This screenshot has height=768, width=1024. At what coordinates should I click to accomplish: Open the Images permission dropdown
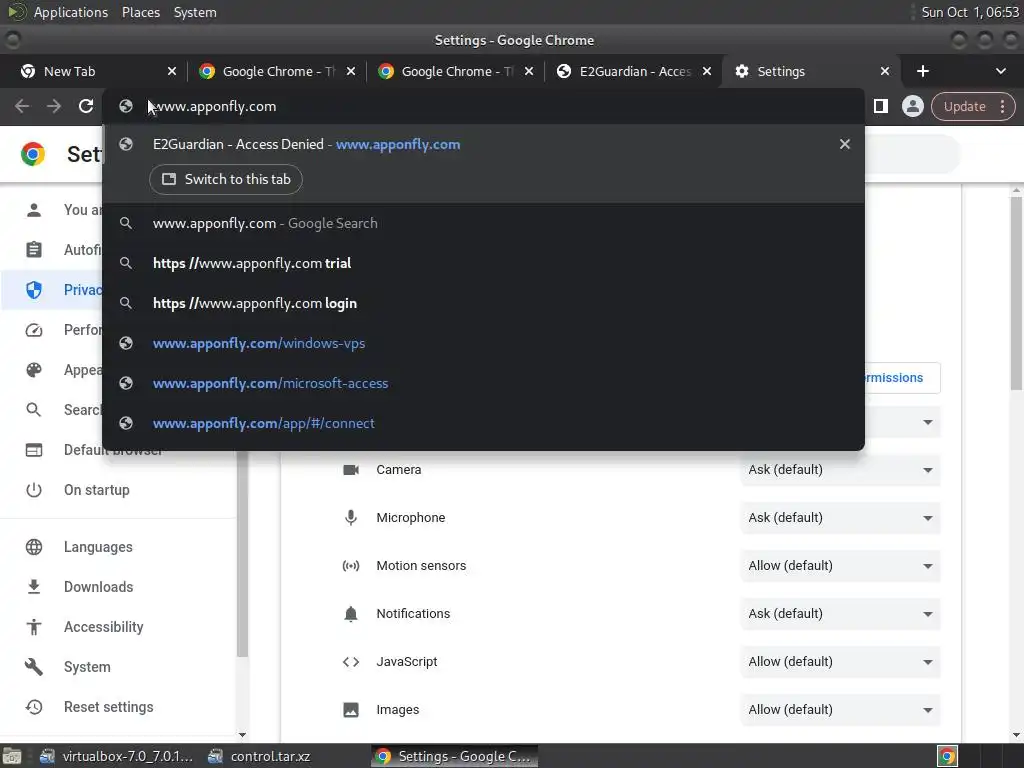click(x=840, y=710)
